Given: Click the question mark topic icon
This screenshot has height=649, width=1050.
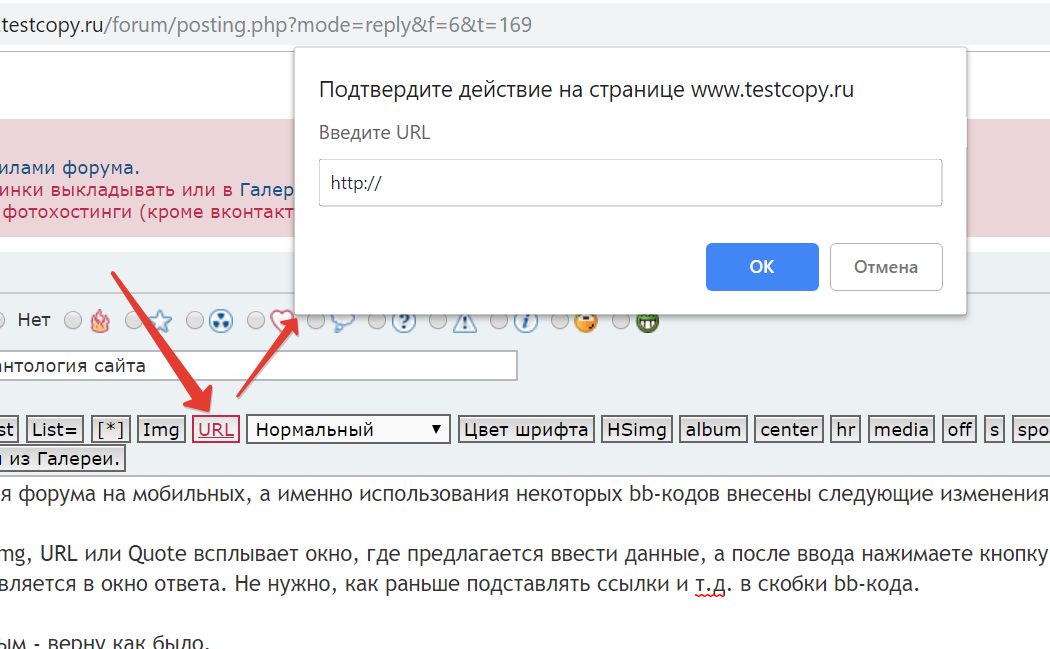Looking at the screenshot, I should point(404,321).
